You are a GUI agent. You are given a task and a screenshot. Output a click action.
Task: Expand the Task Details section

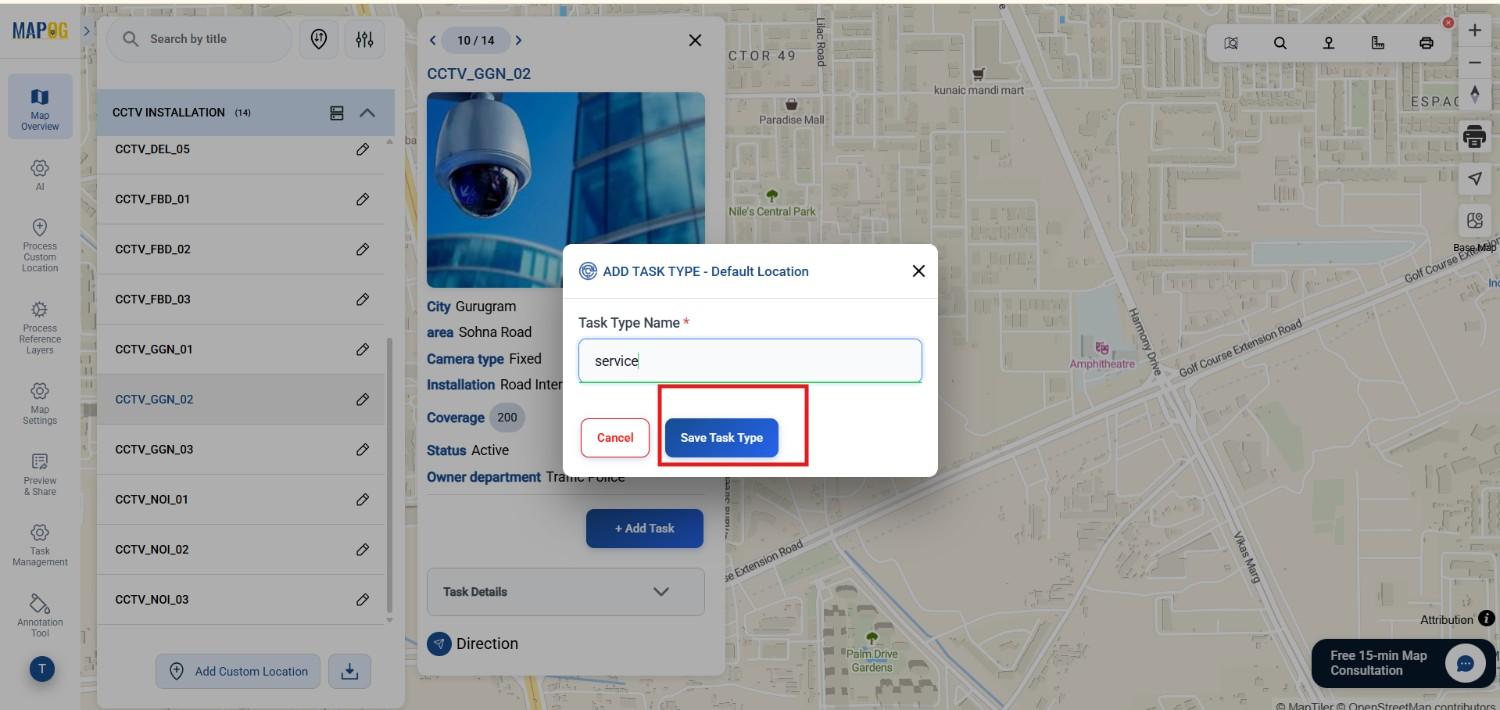tap(565, 592)
